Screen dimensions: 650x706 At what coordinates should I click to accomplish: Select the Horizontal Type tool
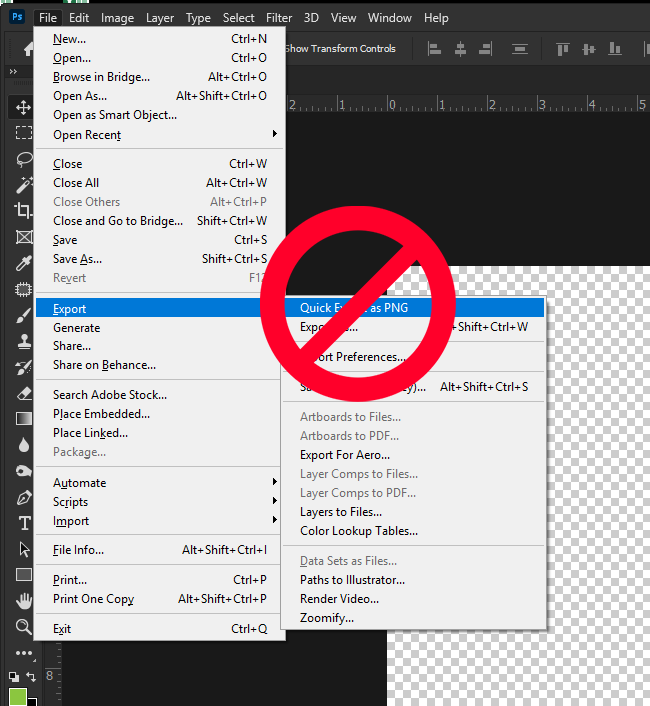24,523
